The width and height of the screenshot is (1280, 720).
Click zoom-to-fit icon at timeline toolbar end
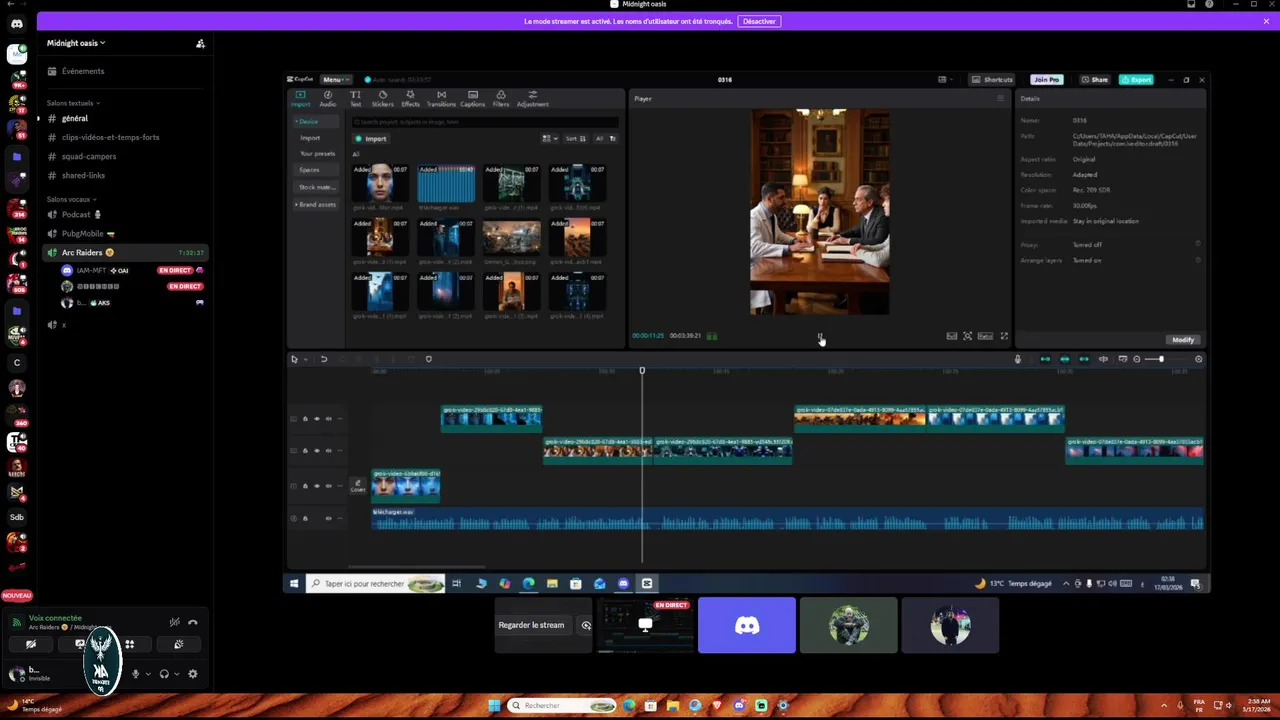click(1199, 359)
